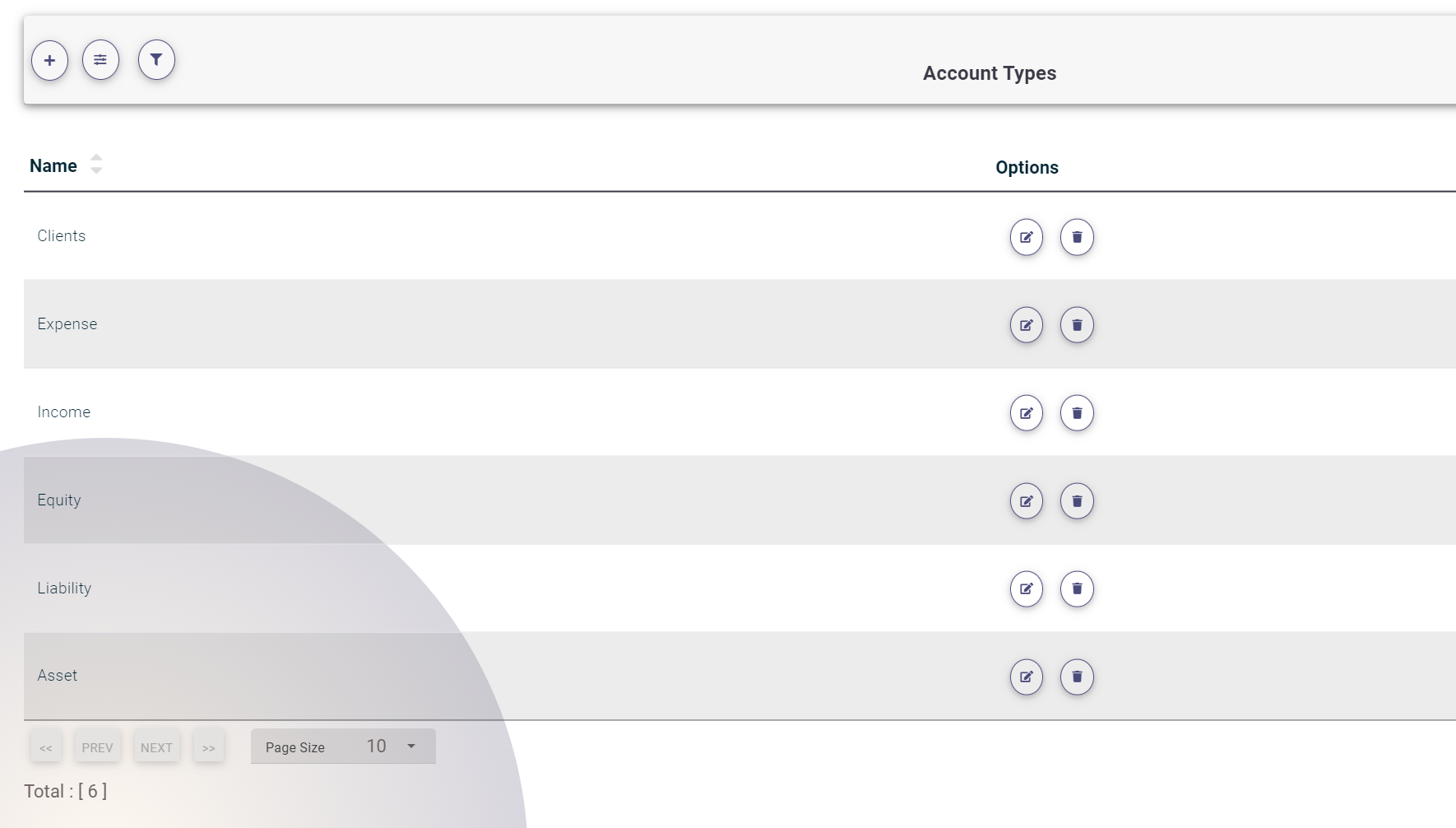This screenshot has height=828, width=1456.
Task: Jump to the last page with >>
Action: (209, 747)
